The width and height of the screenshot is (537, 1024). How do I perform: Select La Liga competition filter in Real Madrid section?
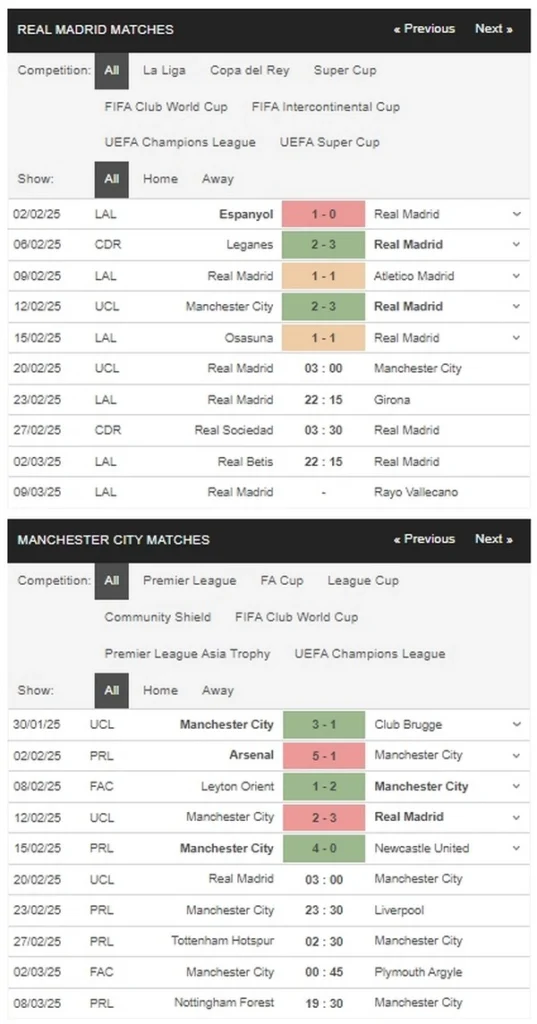tap(164, 71)
